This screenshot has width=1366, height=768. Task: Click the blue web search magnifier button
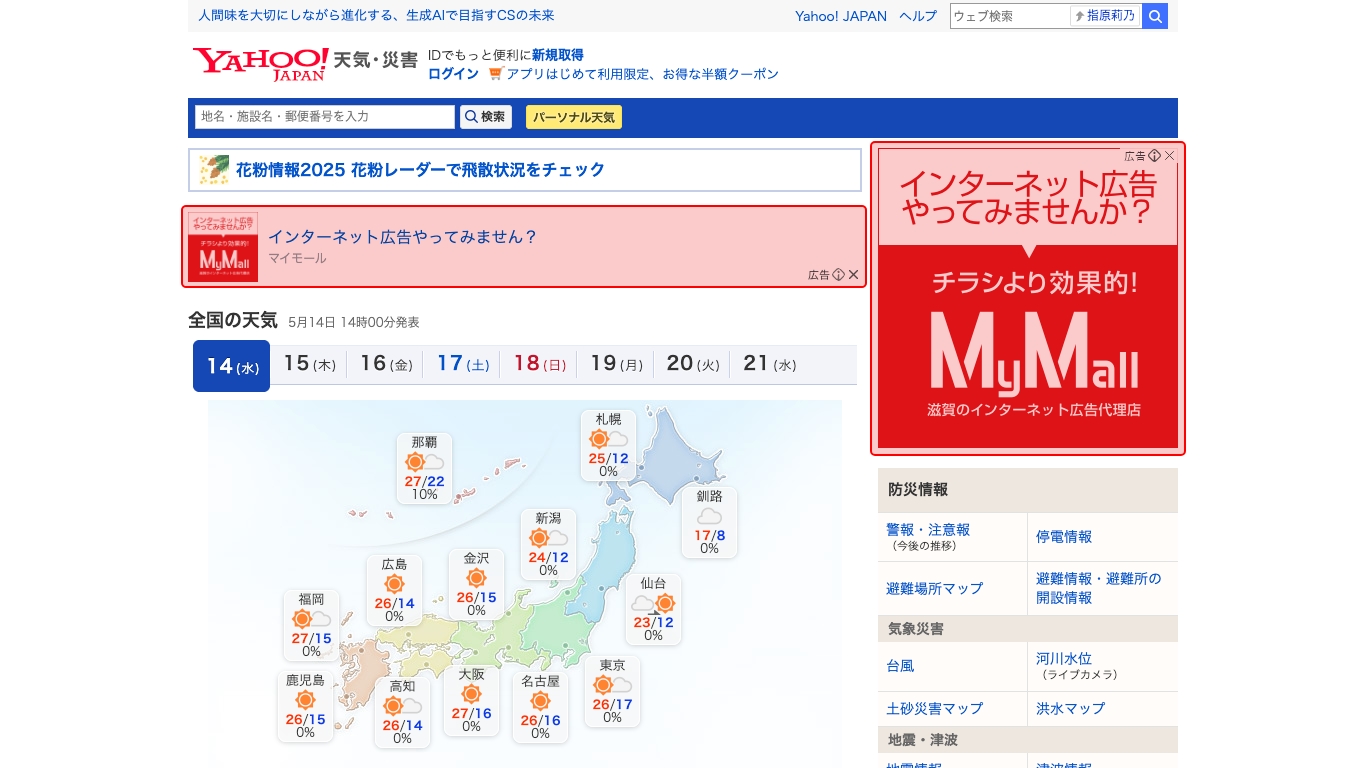[x=1155, y=16]
